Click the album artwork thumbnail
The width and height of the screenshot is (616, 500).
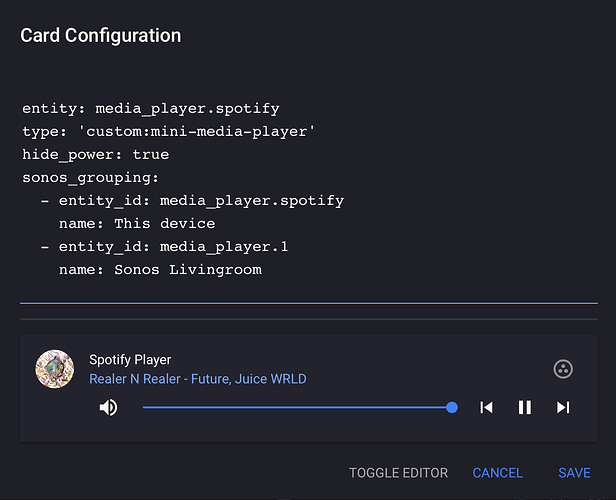click(55, 369)
